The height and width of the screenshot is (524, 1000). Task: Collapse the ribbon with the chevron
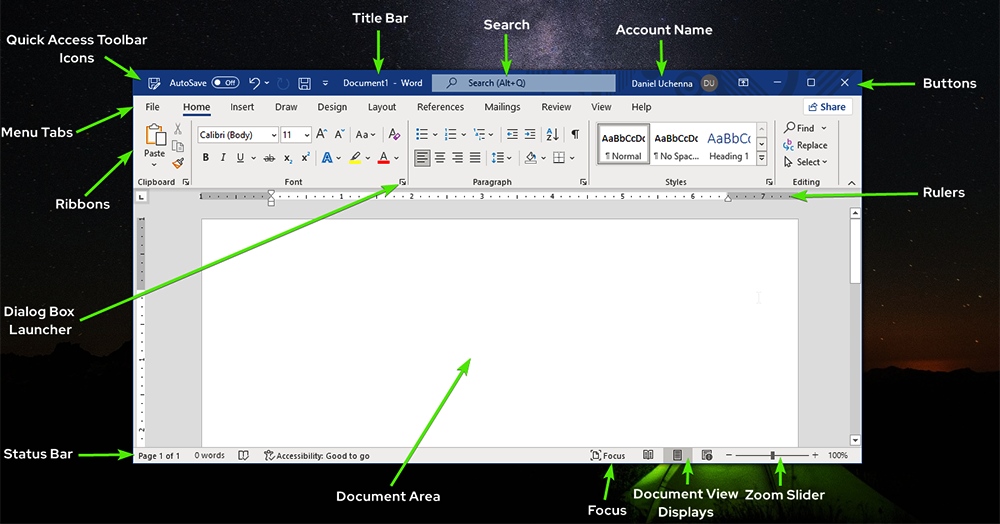(851, 183)
